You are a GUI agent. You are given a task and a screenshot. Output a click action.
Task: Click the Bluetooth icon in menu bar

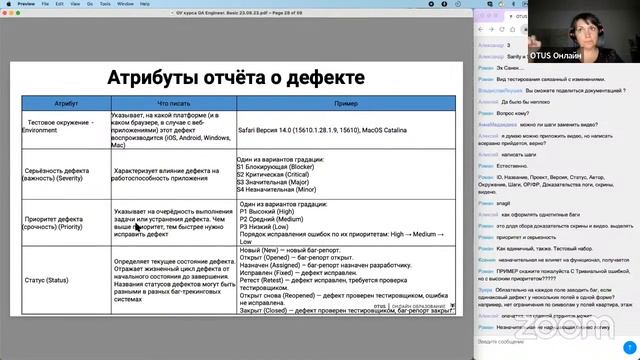513,4
